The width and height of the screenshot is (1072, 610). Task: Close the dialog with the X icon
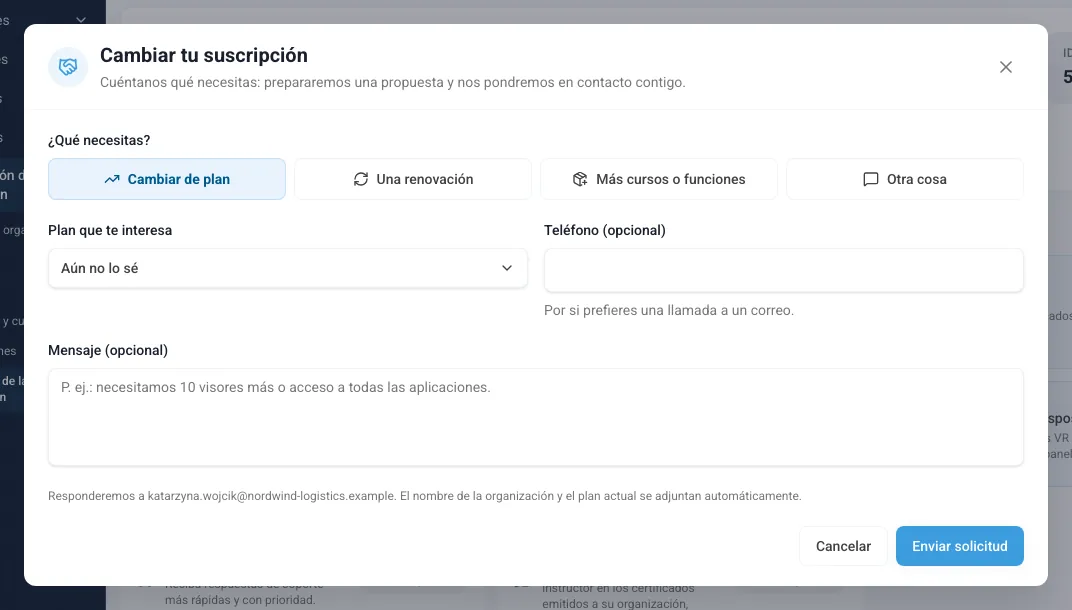(1006, 67)
